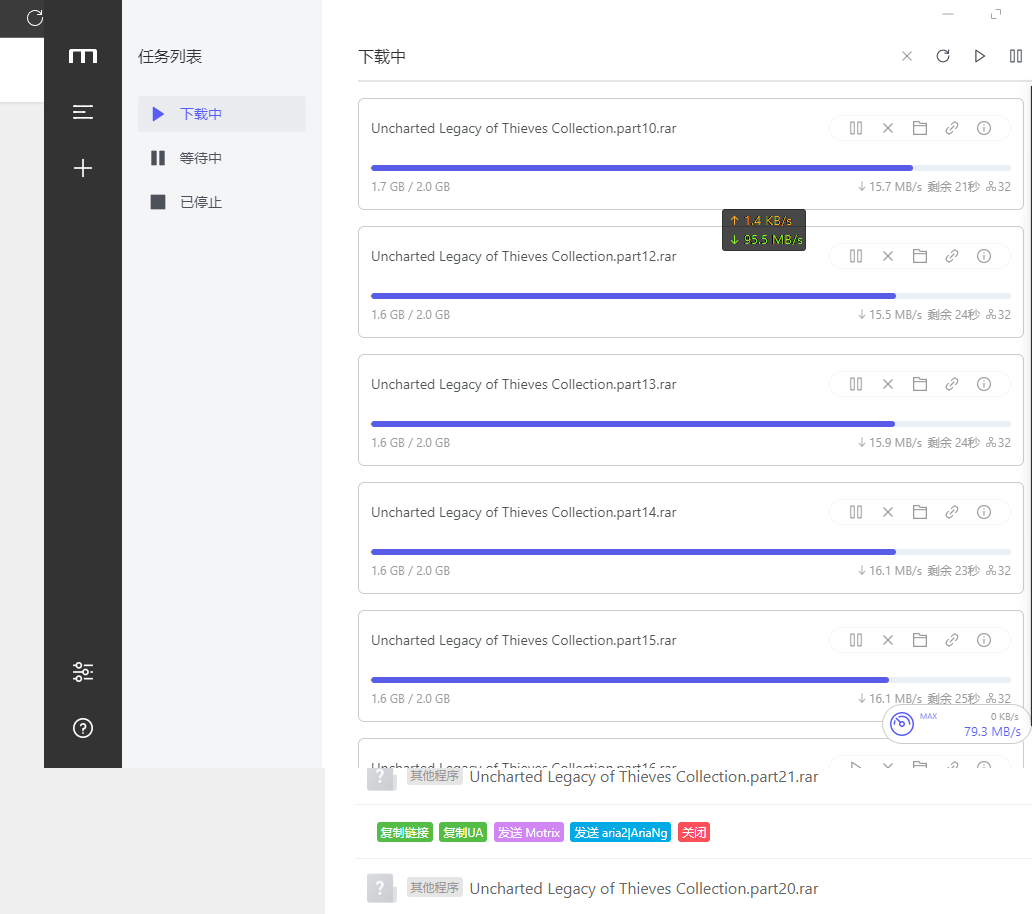
Task: Select the part12.rar task title
Action: pyautogui.click(x=524, y=256)
